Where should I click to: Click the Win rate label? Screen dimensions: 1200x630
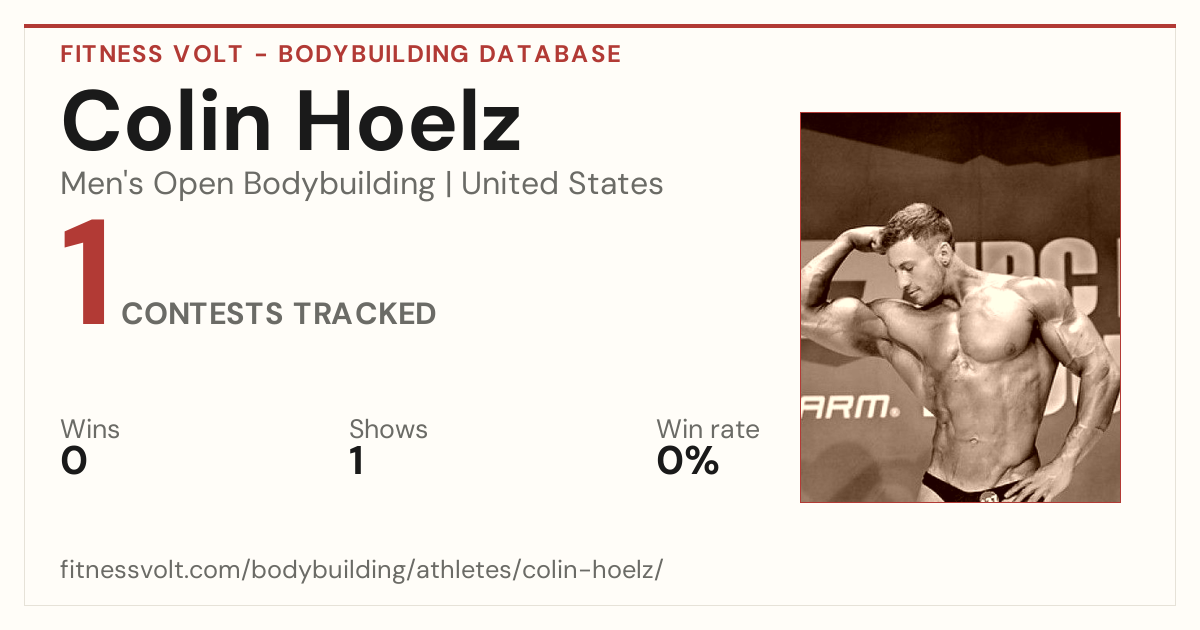[708, 429]
